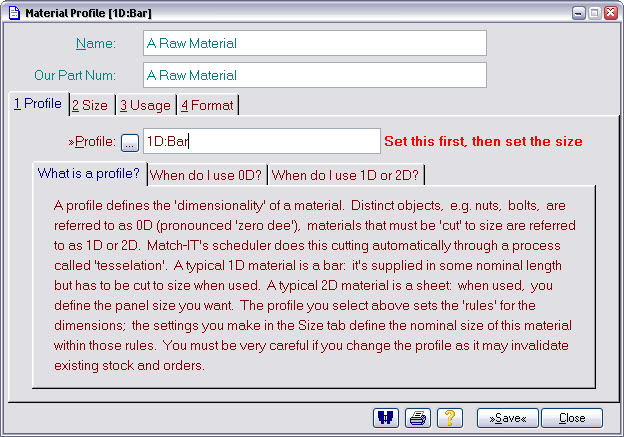Image resolution: width=624 pixels, height=437 pixels.
Task: Show 'When do I use 1D or 2D?' tab
Action: pyautogui.click(x=345, y=175)
